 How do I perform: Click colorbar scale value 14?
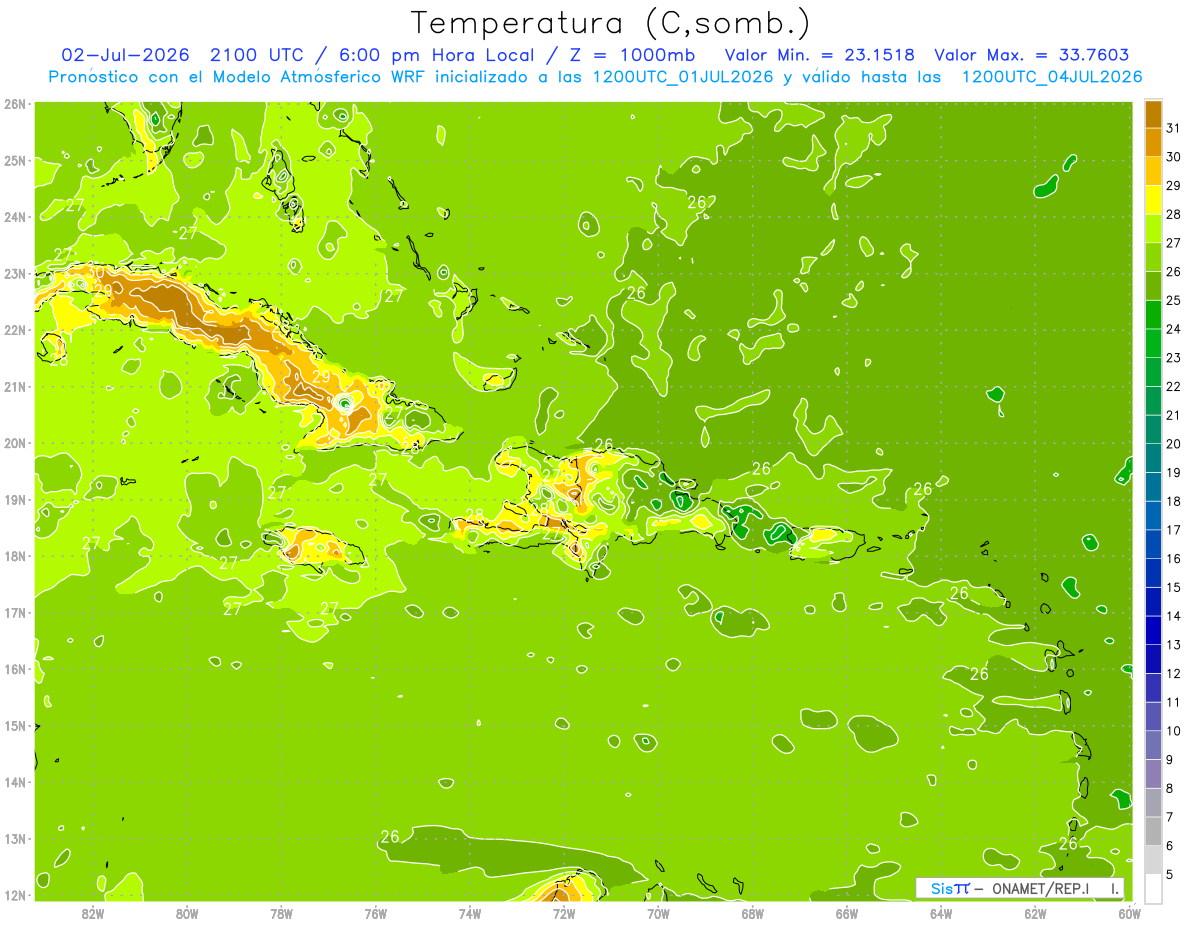(1173, 616)
